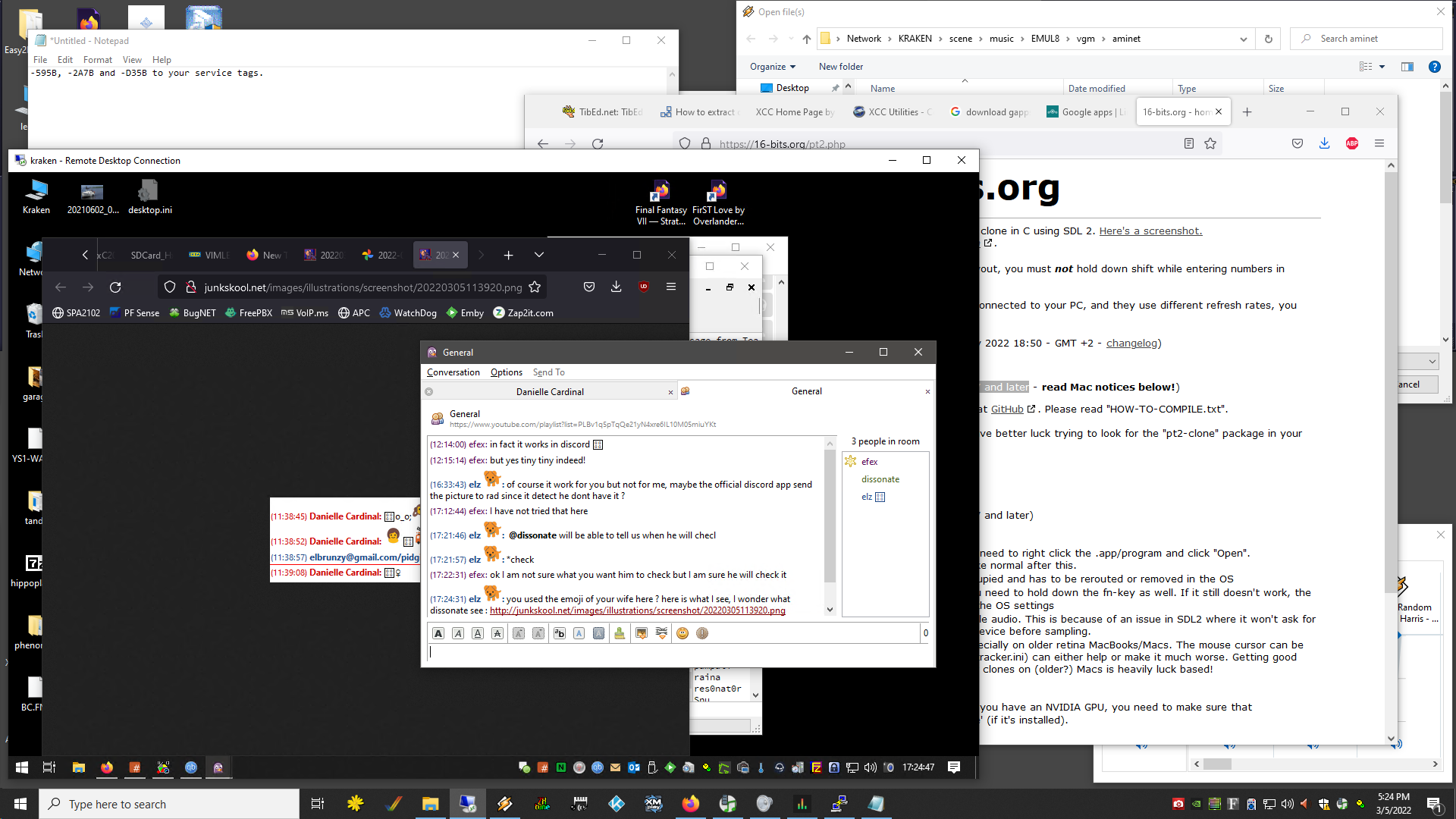Select user efex in the room list

[870, 462]
